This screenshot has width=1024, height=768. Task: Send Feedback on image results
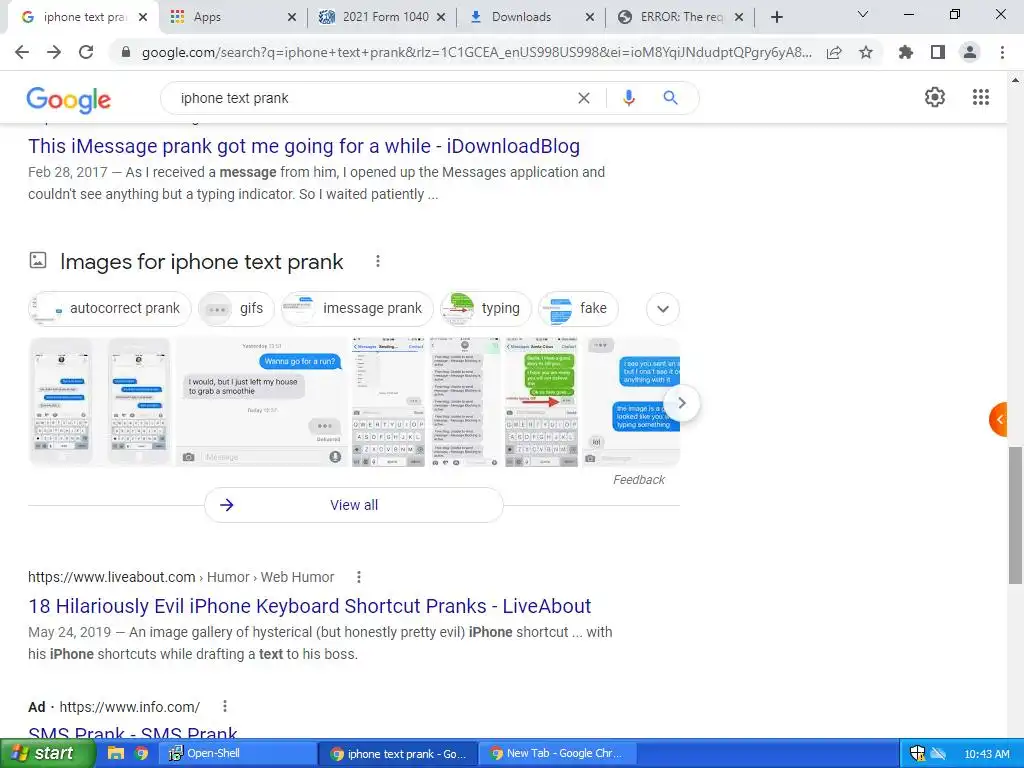pos(639,479)
